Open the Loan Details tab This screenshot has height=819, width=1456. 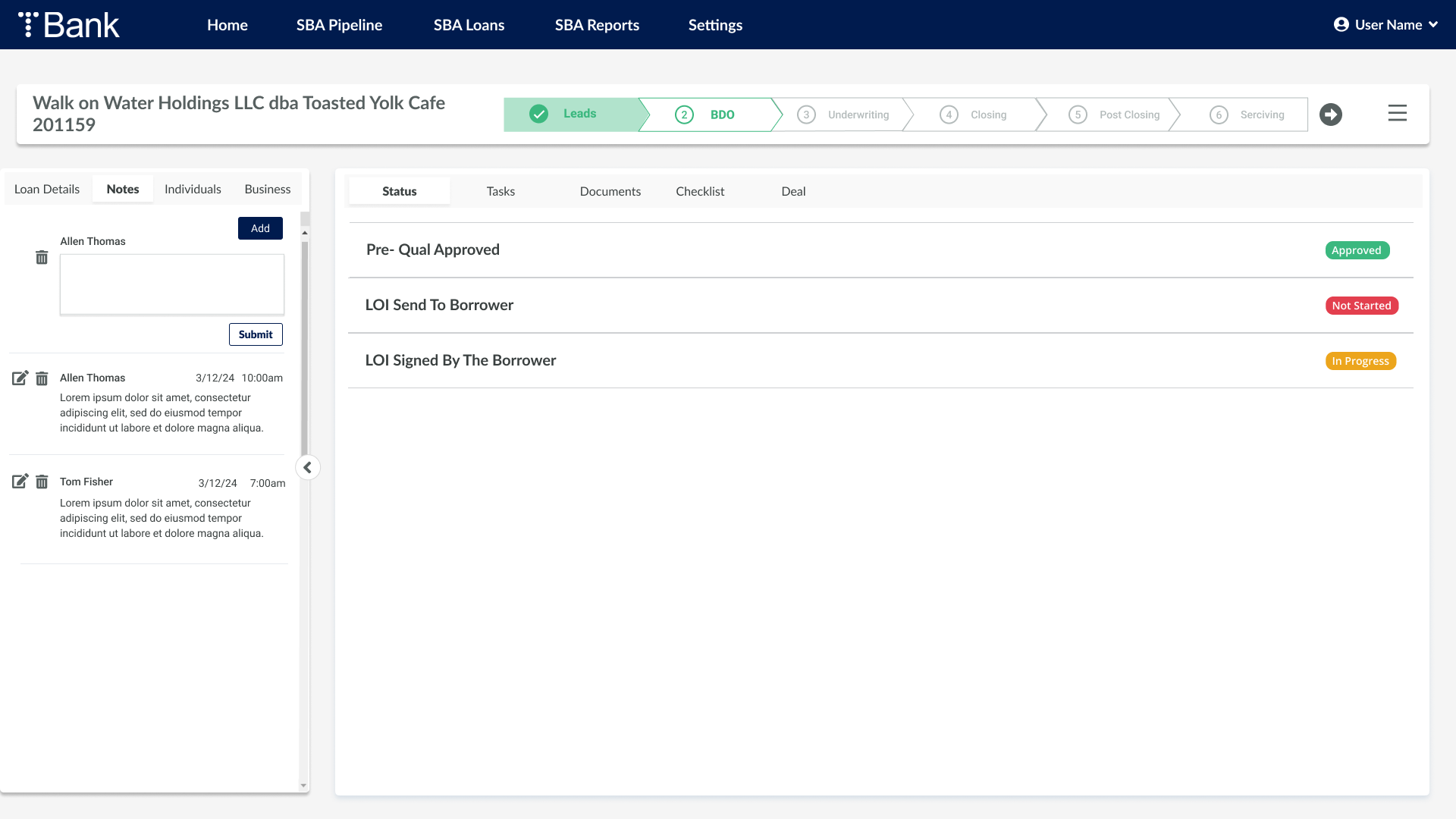pos(47,190)
